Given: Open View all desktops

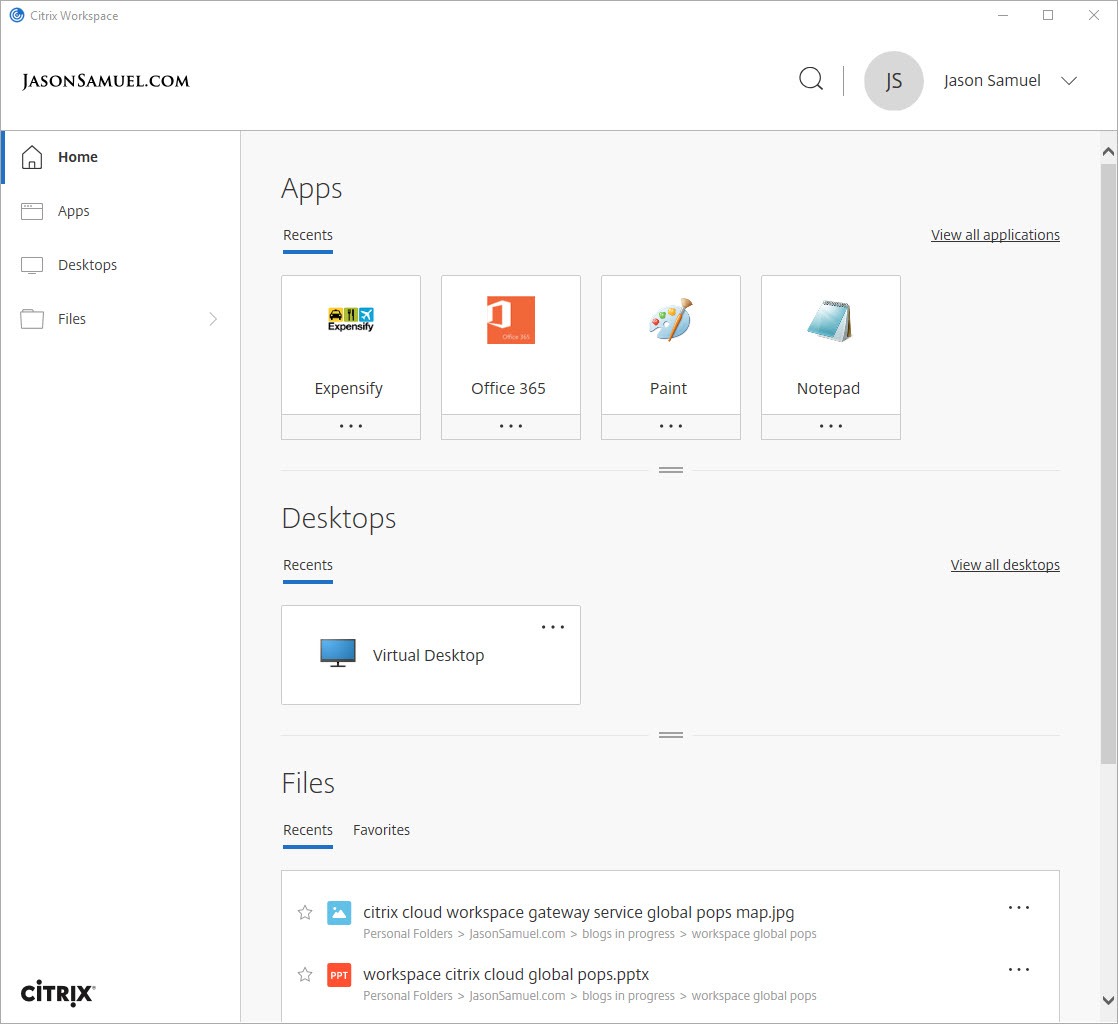Looking at the screenshot, I should click(1005, 564).
